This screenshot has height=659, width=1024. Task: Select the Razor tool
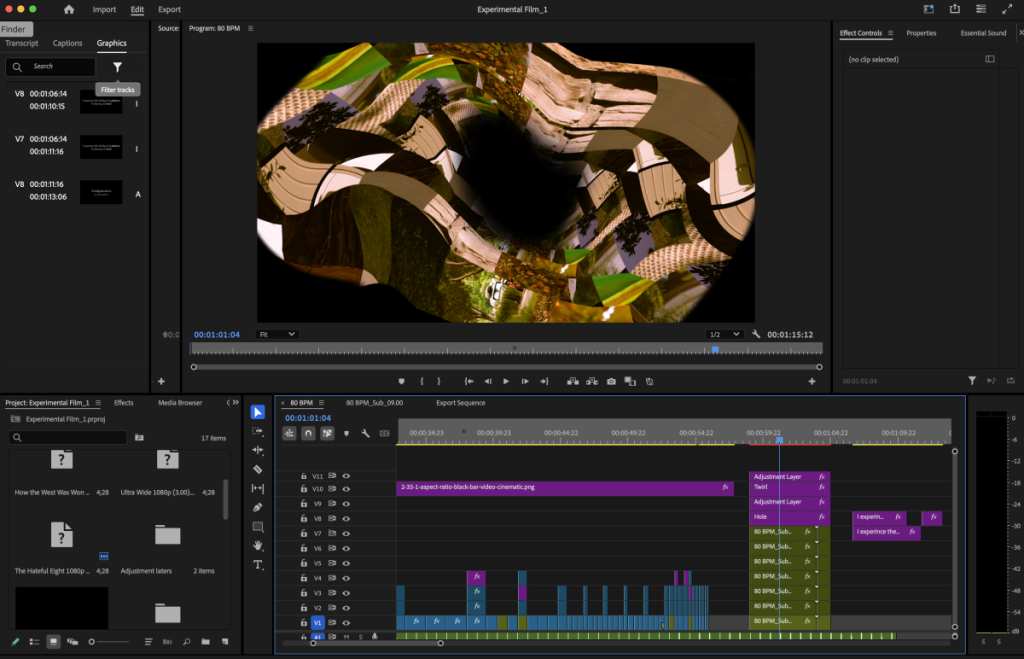pos(258,469)
